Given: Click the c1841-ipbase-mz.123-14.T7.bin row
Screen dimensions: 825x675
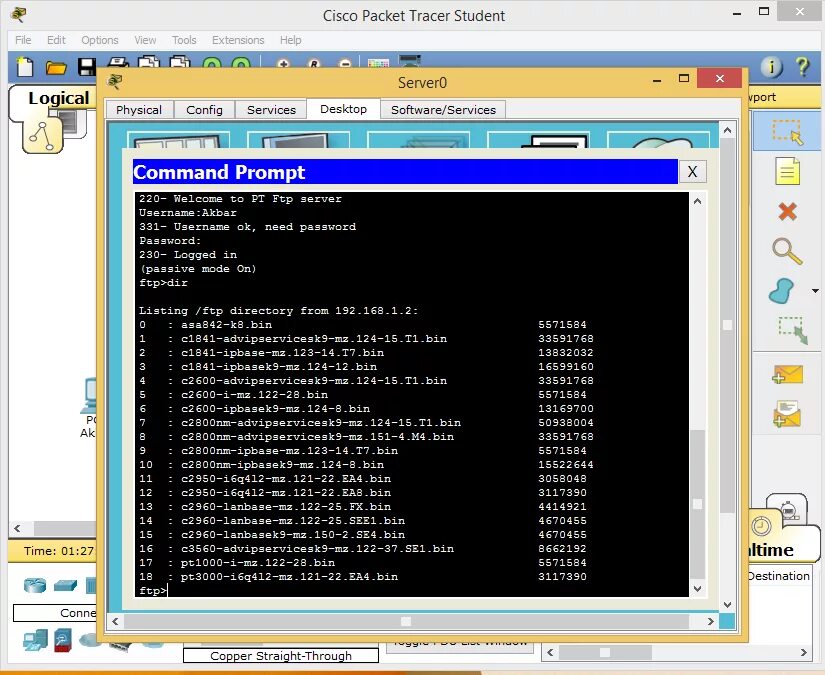Looking at the screenshot, I should pos(366,352).
